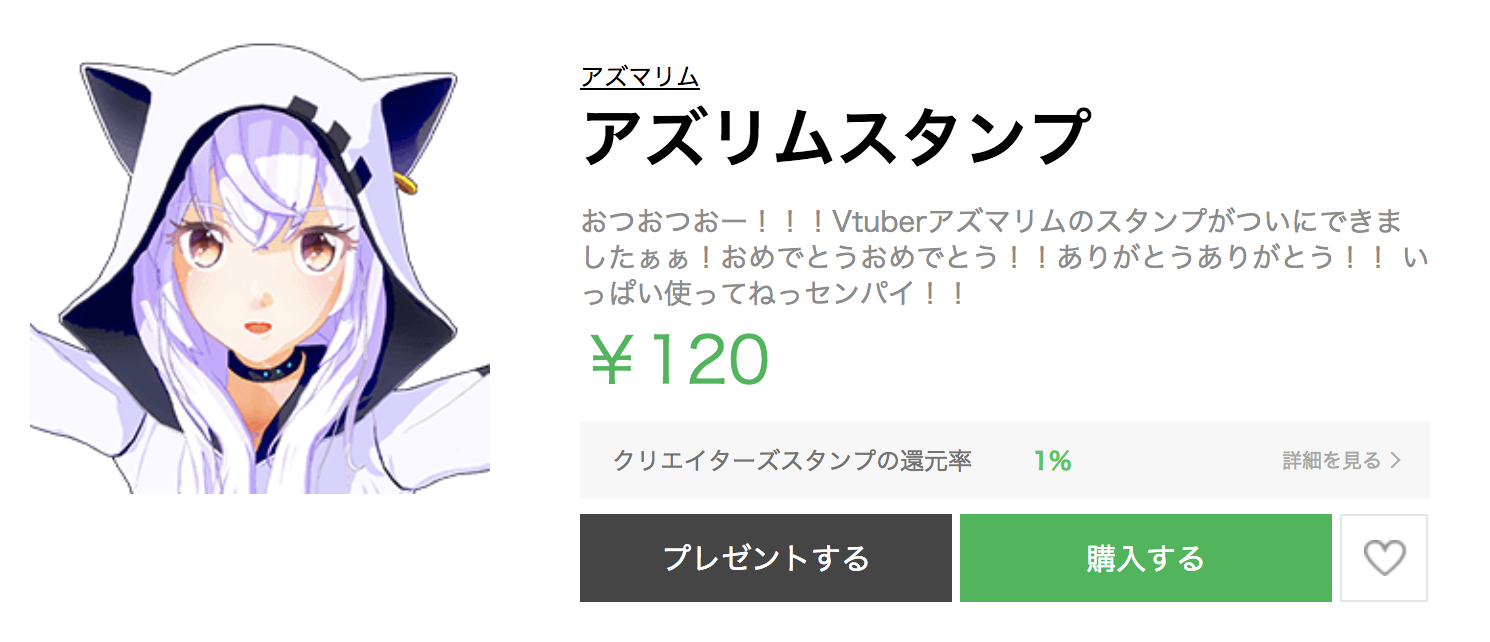This screenshot has height=642, width=1490.
Task: Click the green 購入する purchase button
Action: [1145, 558]
